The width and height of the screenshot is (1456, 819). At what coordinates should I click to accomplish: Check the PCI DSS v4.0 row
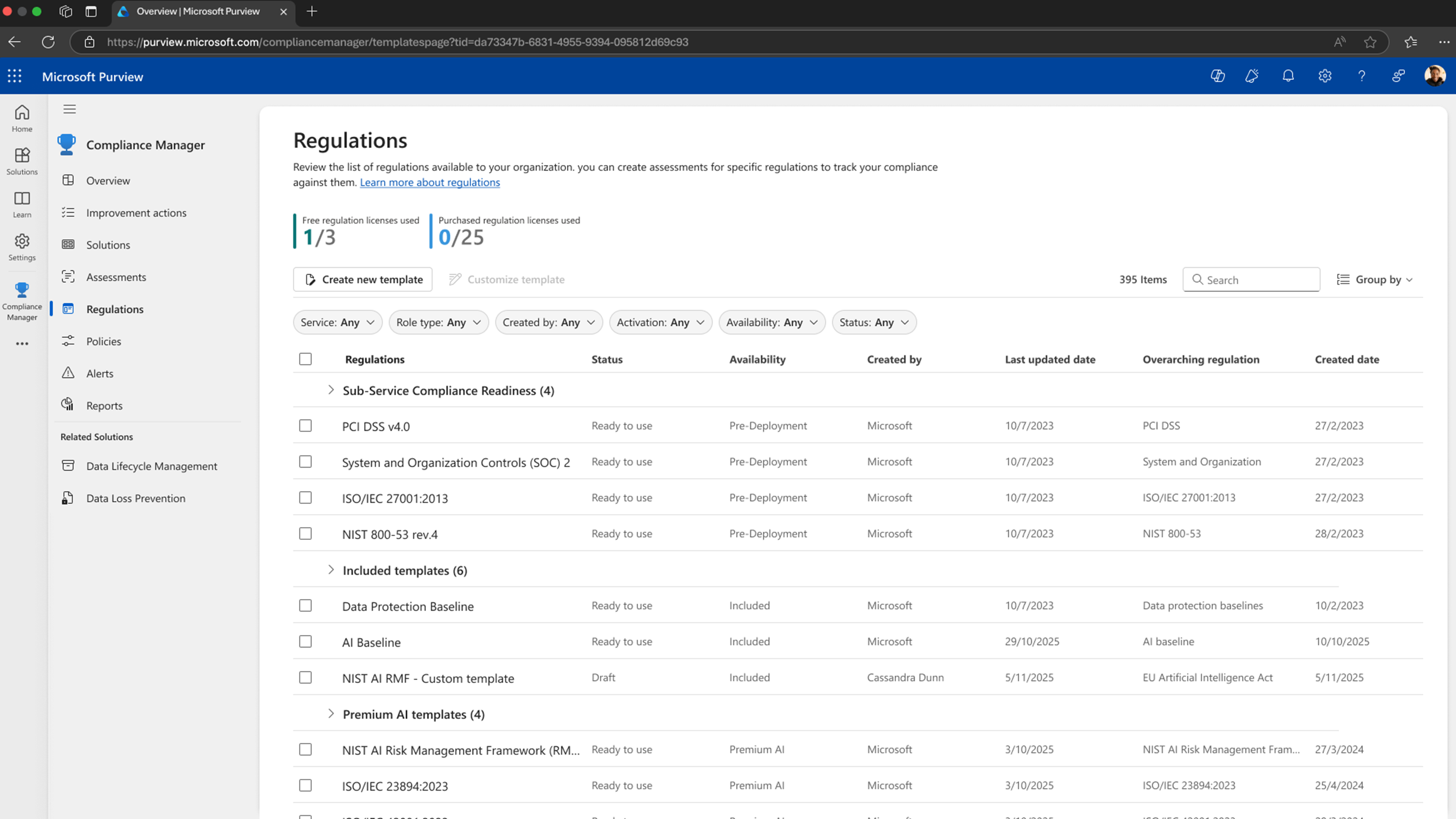[305, 425]
